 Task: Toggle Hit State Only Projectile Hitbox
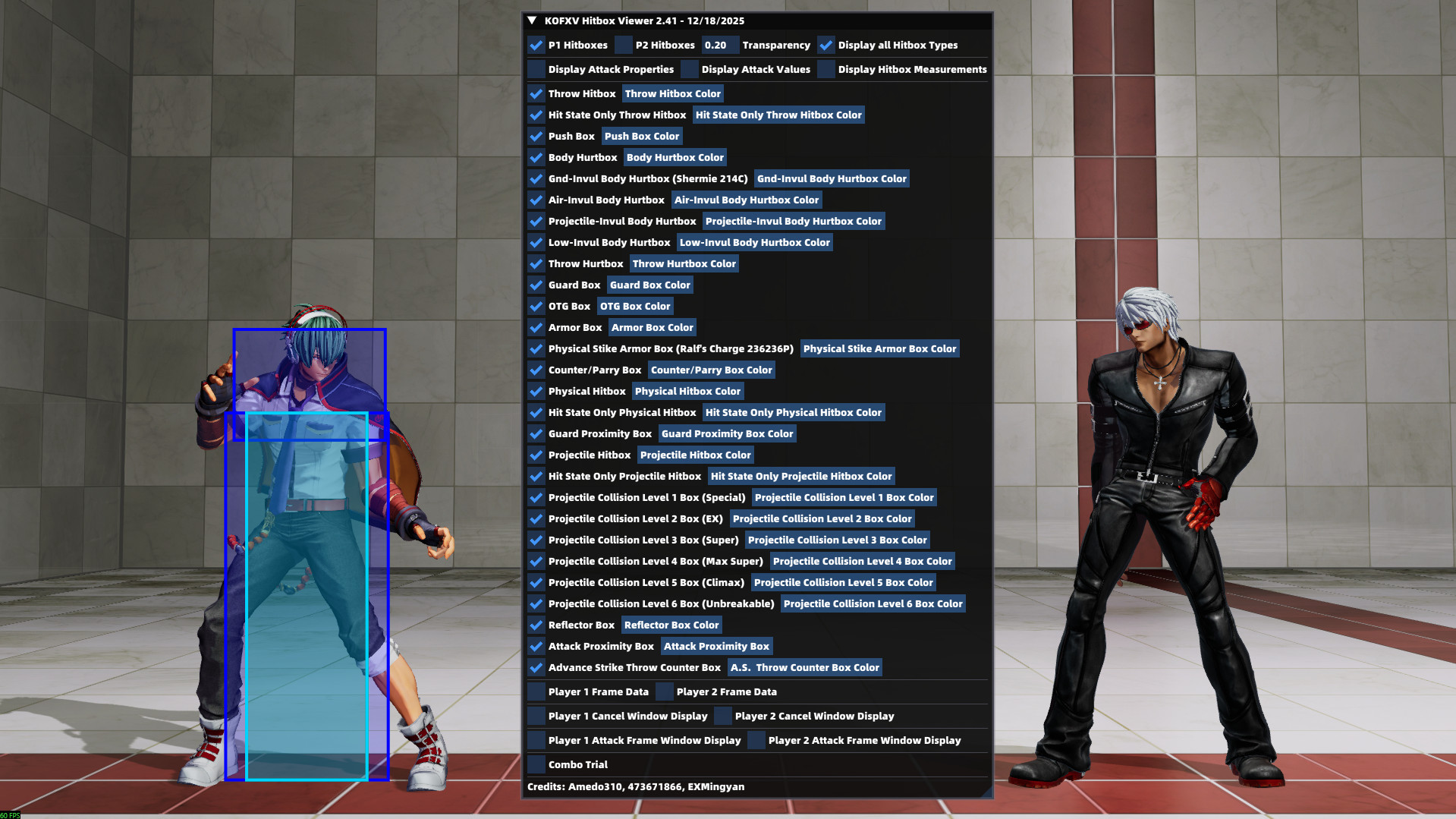(x=536, y=476)
